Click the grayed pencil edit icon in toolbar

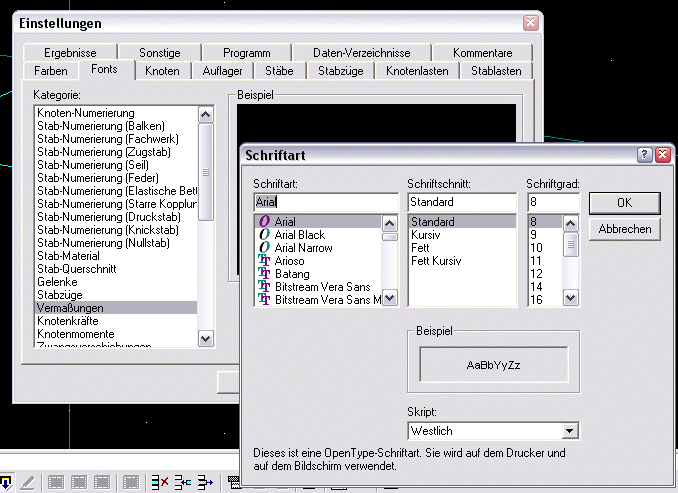click(x=27, y=482)
